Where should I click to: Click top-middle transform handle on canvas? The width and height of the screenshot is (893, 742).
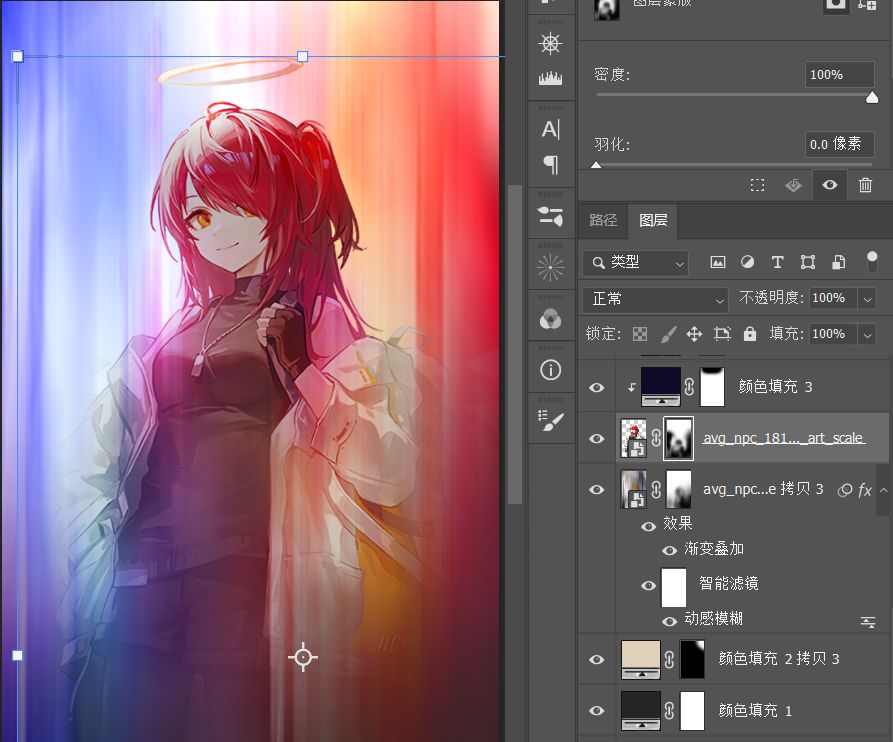(302, 56)
